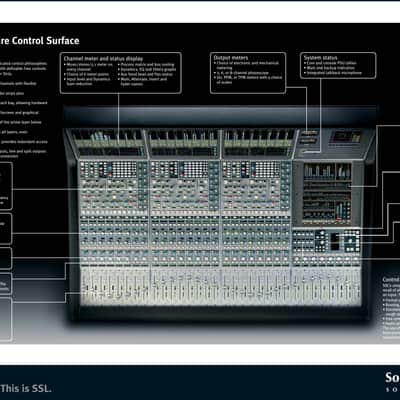Click the master section fader strip bank
Screen dimensions: 400x400
click(x=327, y=285)
